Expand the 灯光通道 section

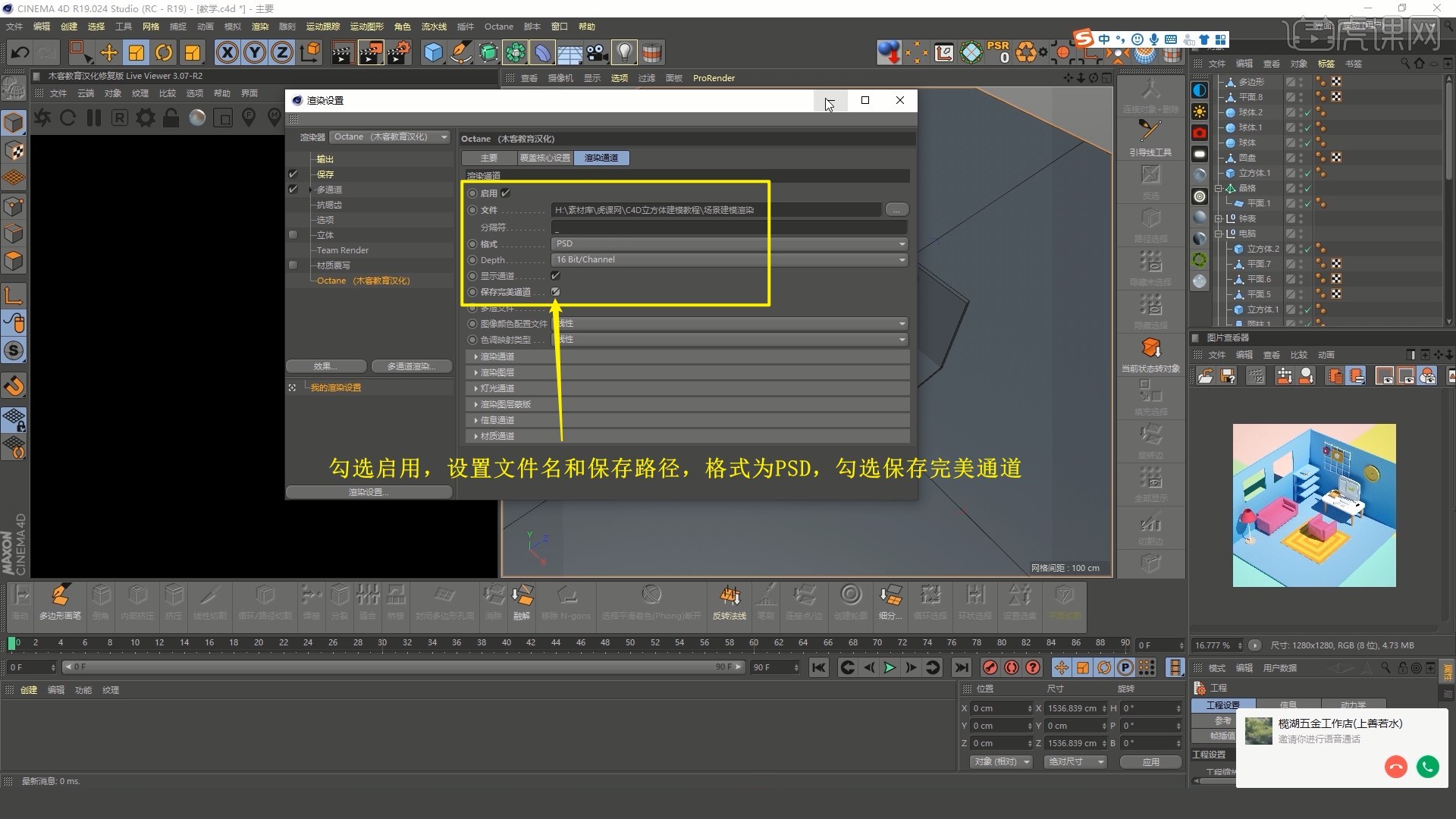(x=686, y=388)
